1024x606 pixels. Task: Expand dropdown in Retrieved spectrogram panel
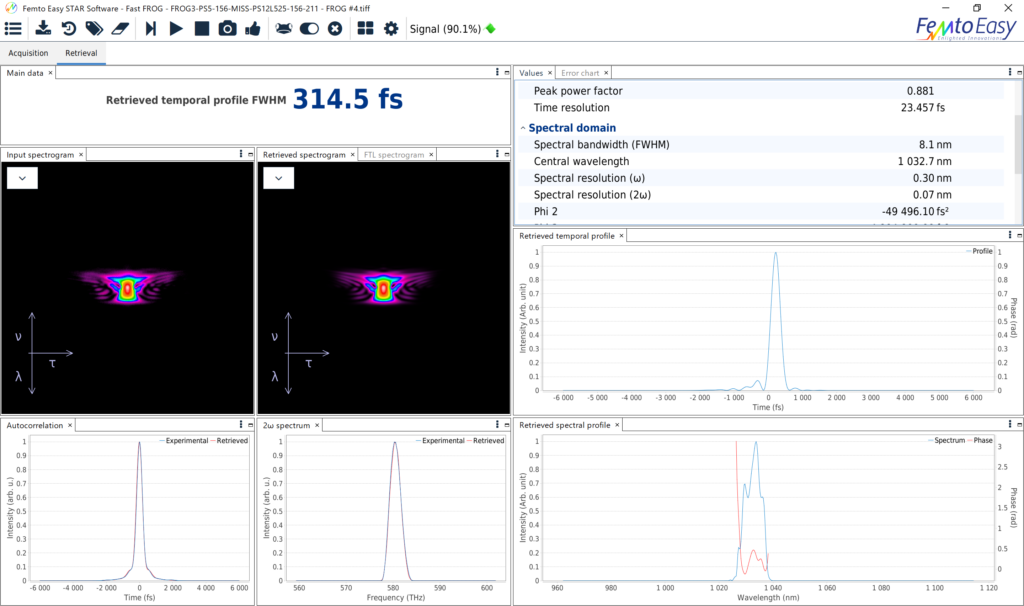pyautogui.click(x=279, y=178)
